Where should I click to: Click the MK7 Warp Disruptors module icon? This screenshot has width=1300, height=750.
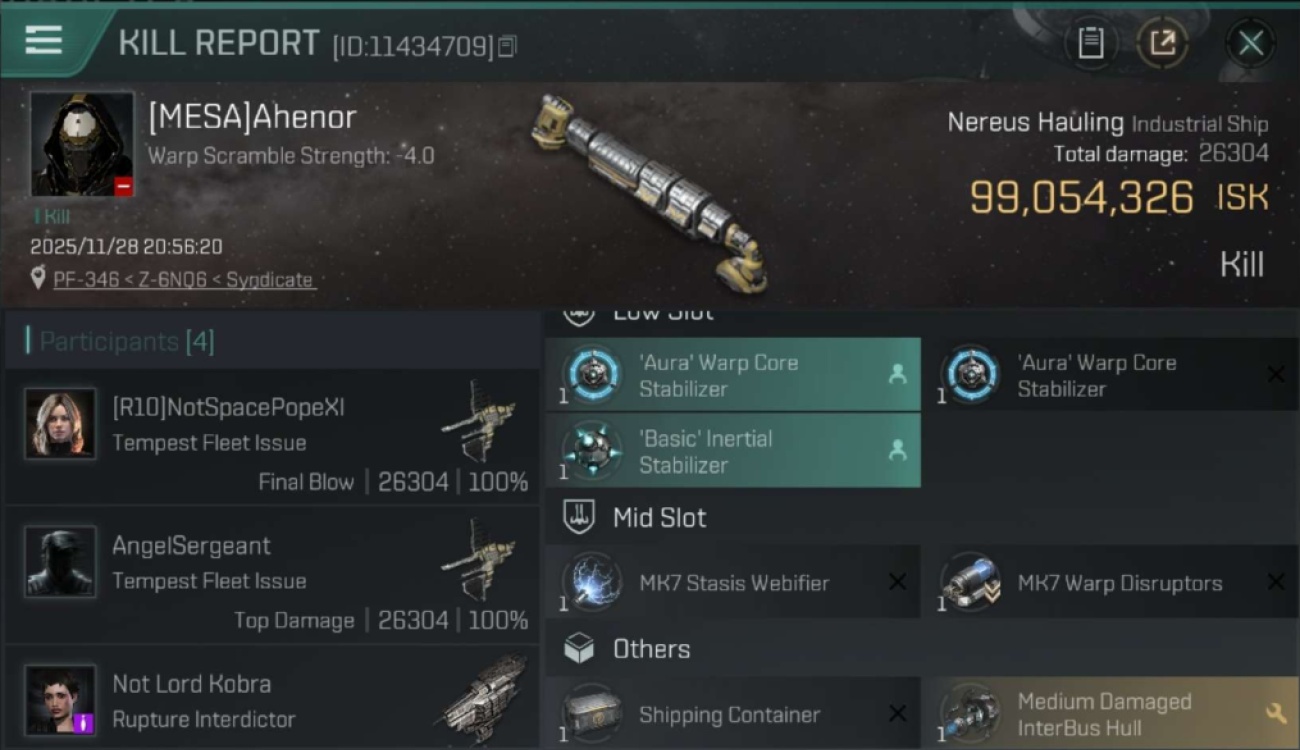970,583
